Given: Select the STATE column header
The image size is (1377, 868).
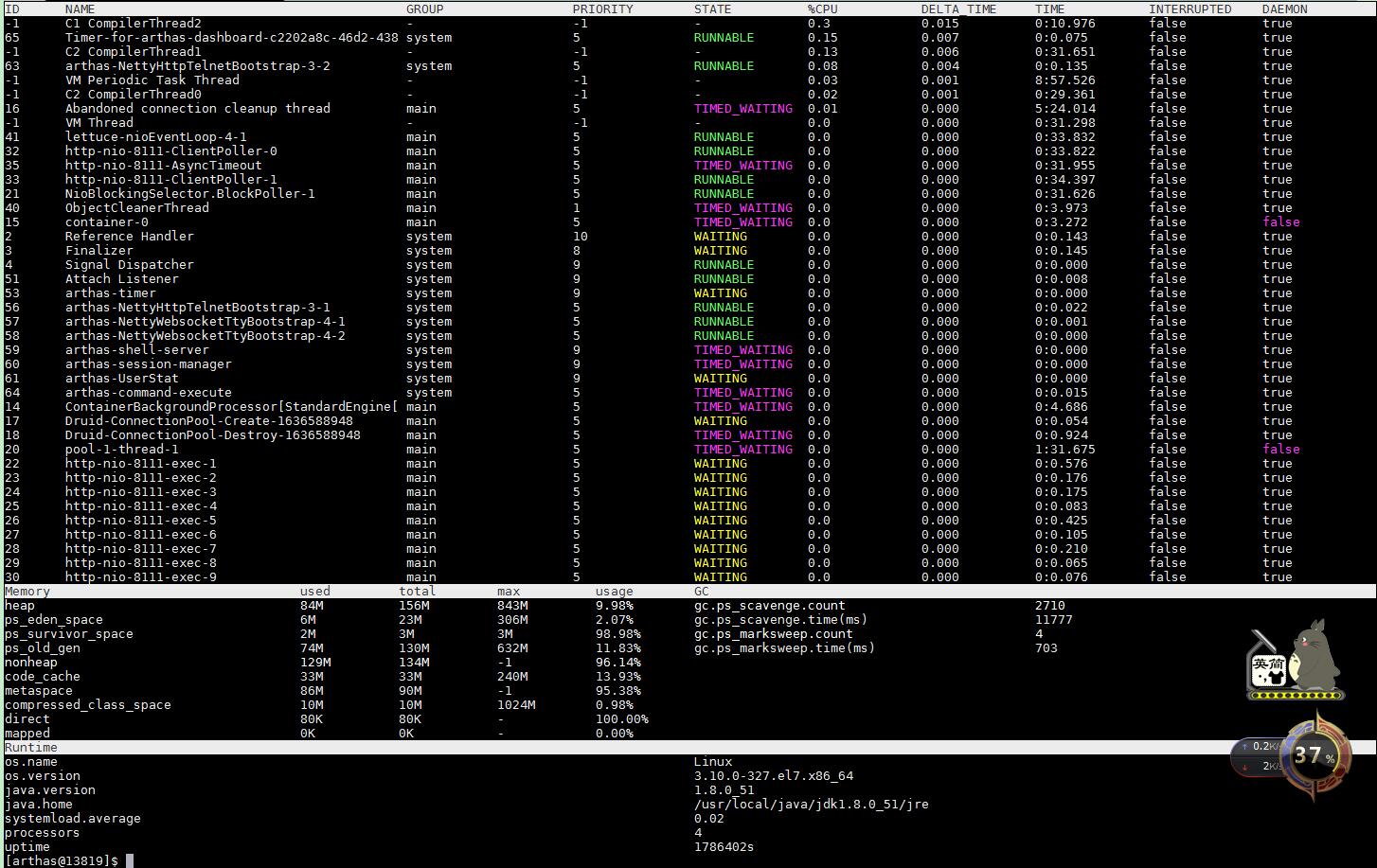Looking at the screenshot, I should pyautogui.click(x=713, y=9).
